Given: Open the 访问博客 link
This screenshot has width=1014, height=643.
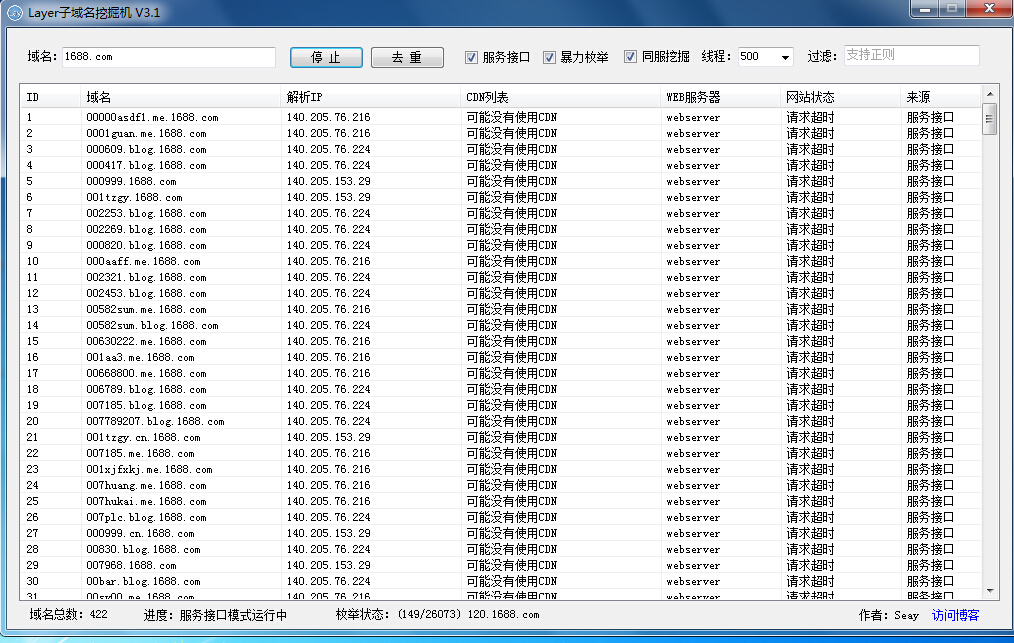Looking at the screenshot, I should coord(955,615).
